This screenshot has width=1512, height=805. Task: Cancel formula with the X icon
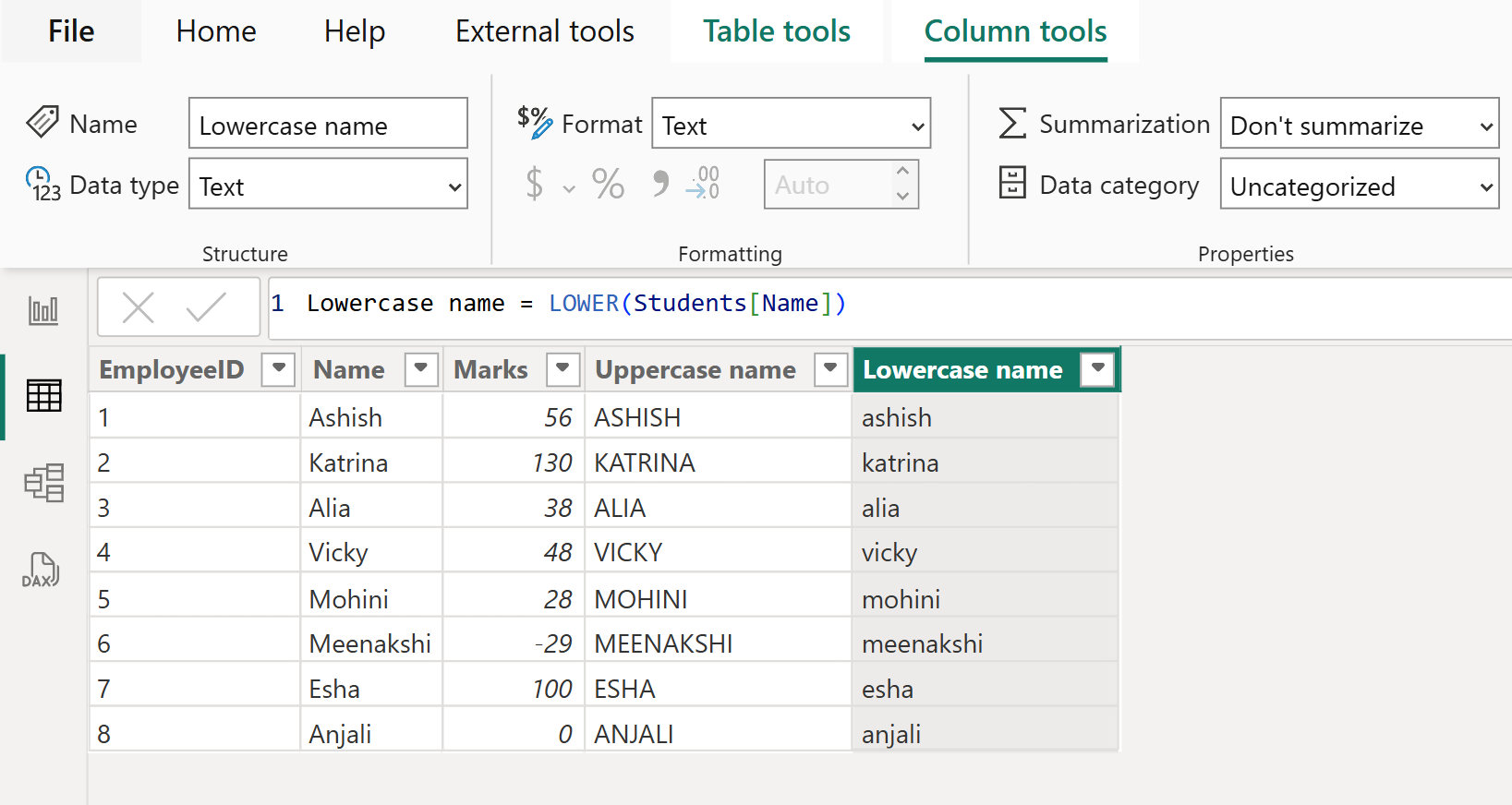[x=139, y=307]
